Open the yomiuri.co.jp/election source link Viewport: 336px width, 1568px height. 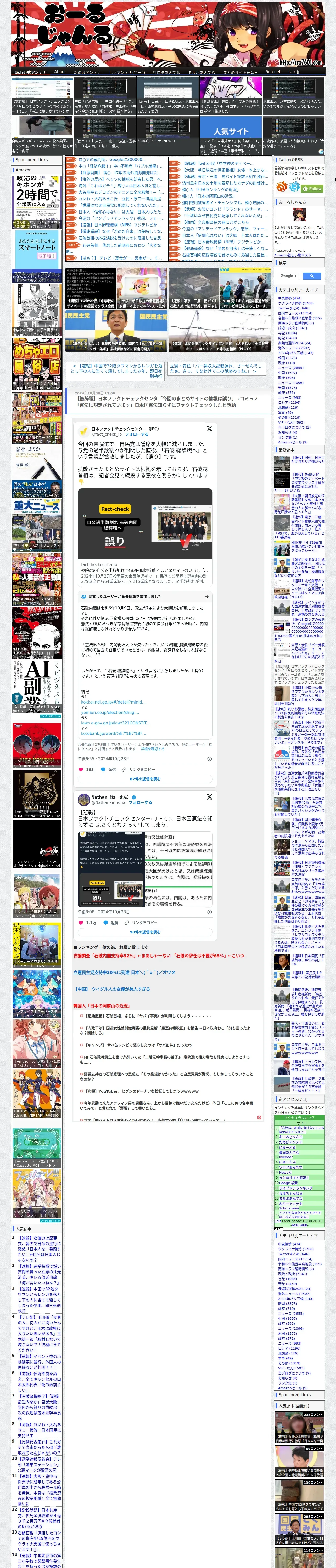[x=110, y=712]
